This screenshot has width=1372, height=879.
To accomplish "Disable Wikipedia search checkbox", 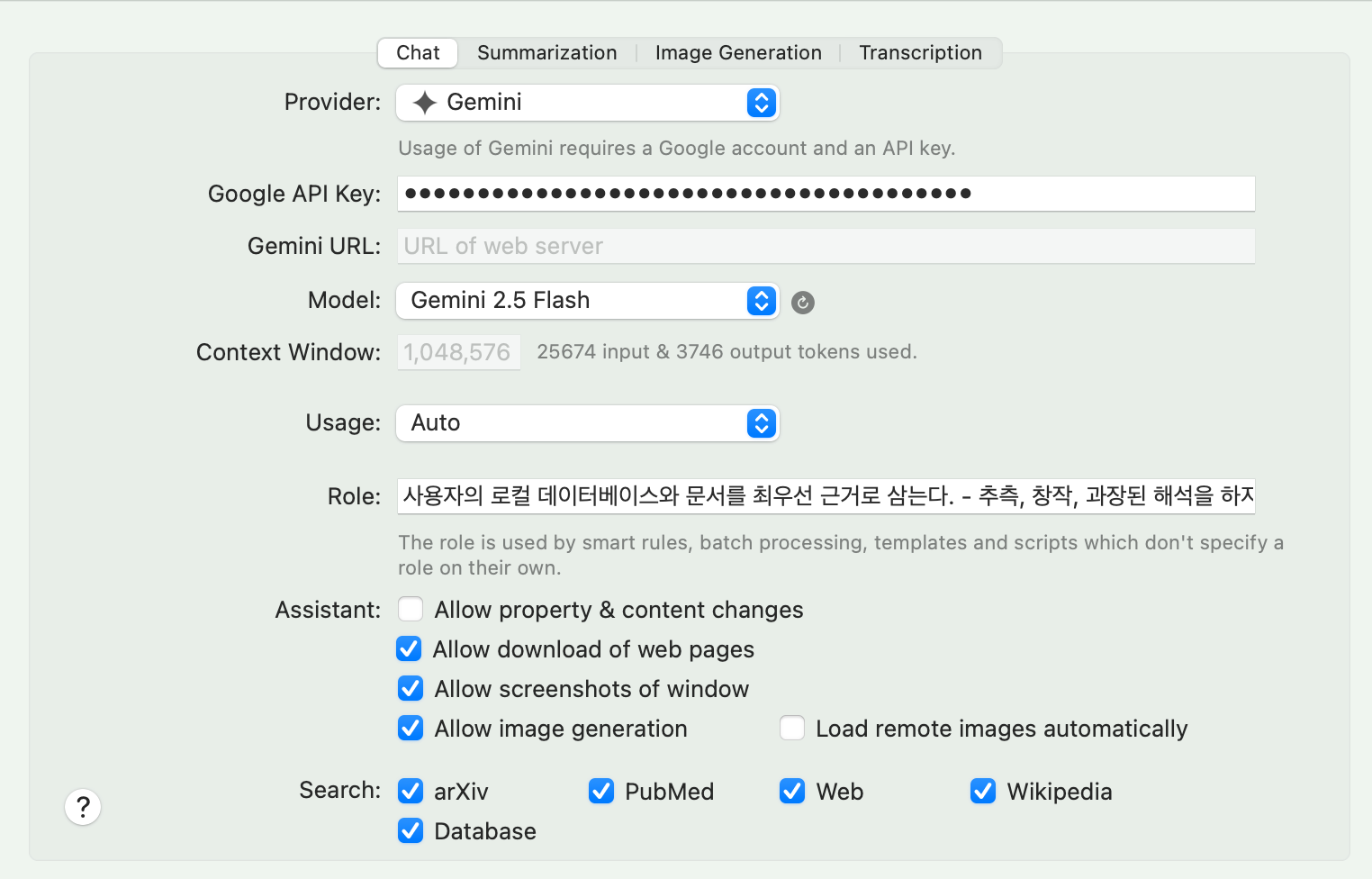I will [983, 792].
